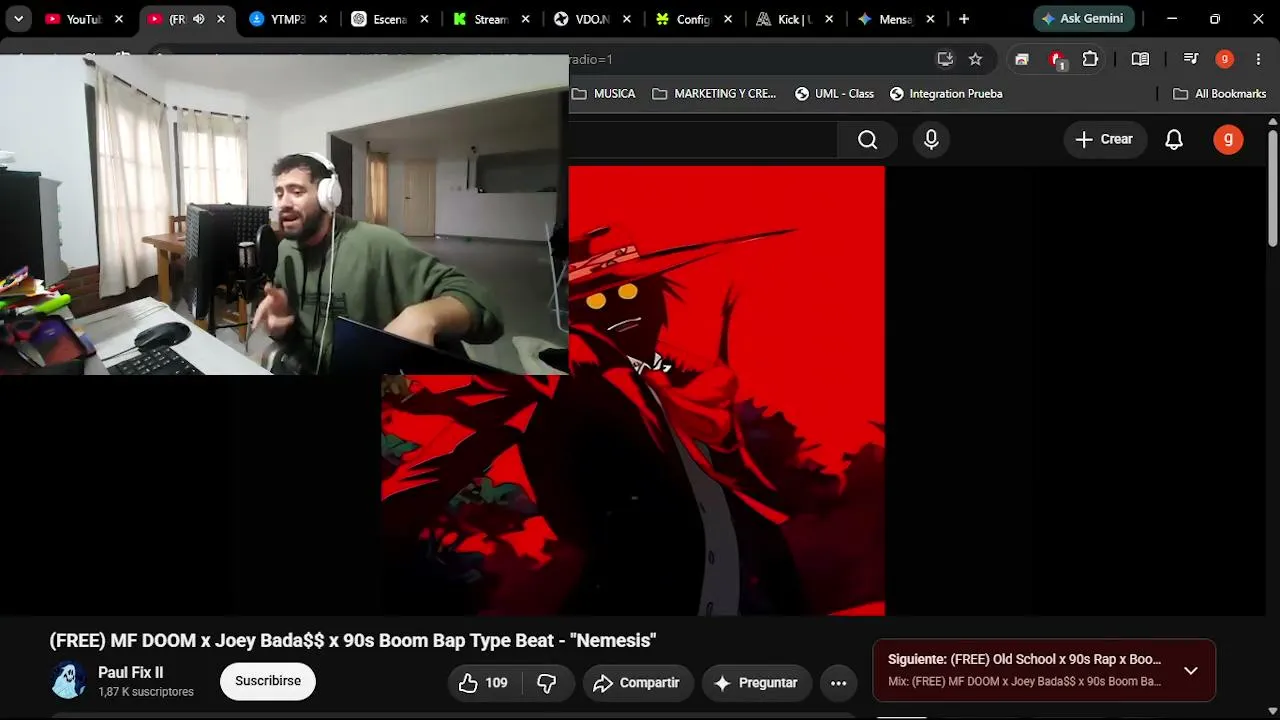The height and width of the screenshot is (720, 1280).
Task: Click the Suscribirse button
Action: tap(268, 681)
